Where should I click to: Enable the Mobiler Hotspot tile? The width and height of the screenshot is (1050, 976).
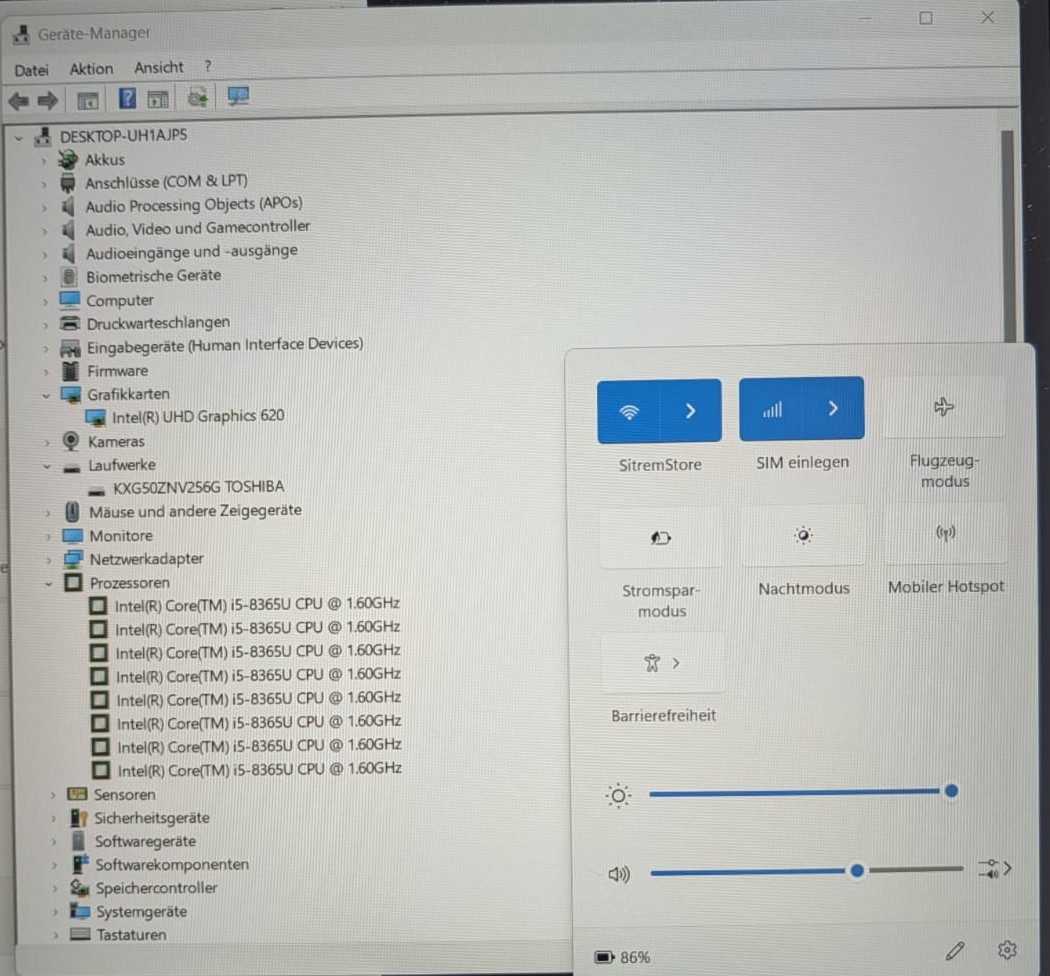tap(945, 533)
